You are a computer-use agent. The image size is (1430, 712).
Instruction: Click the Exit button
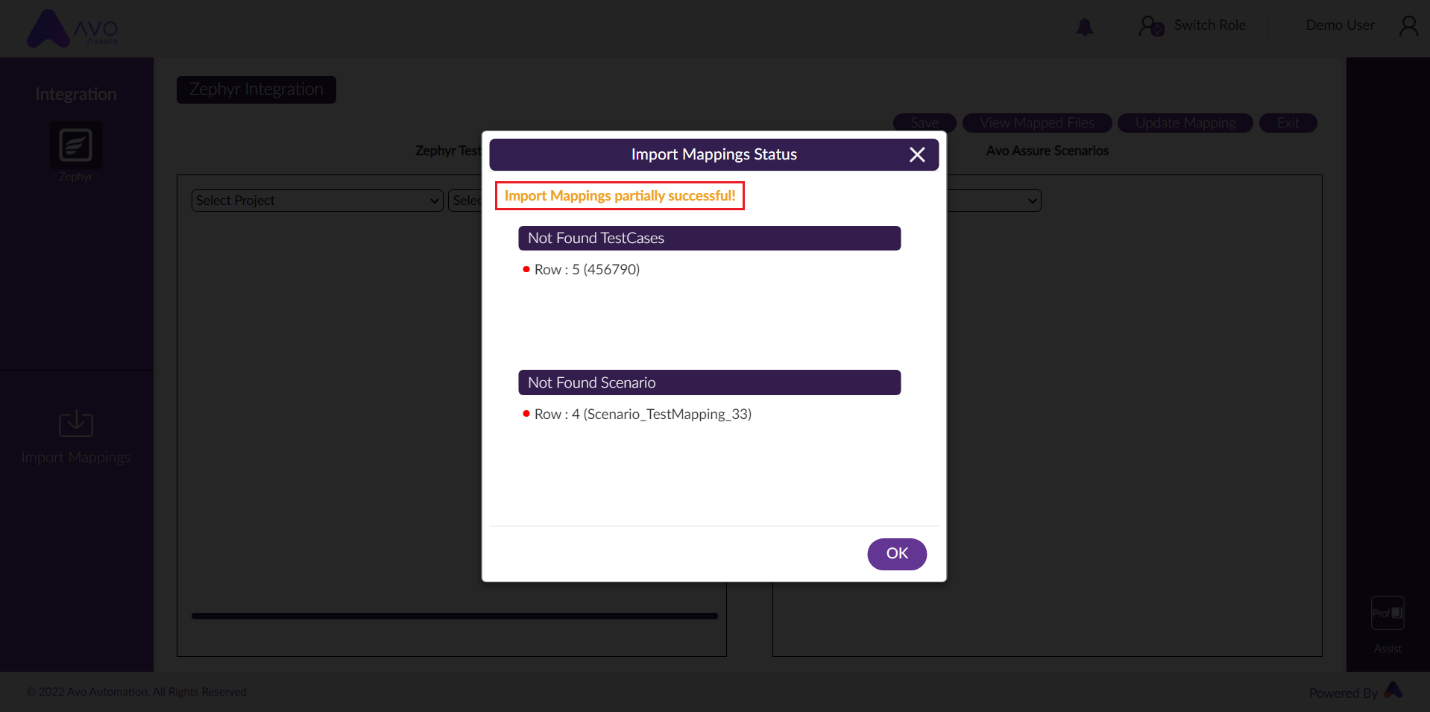click(1288, 123)
